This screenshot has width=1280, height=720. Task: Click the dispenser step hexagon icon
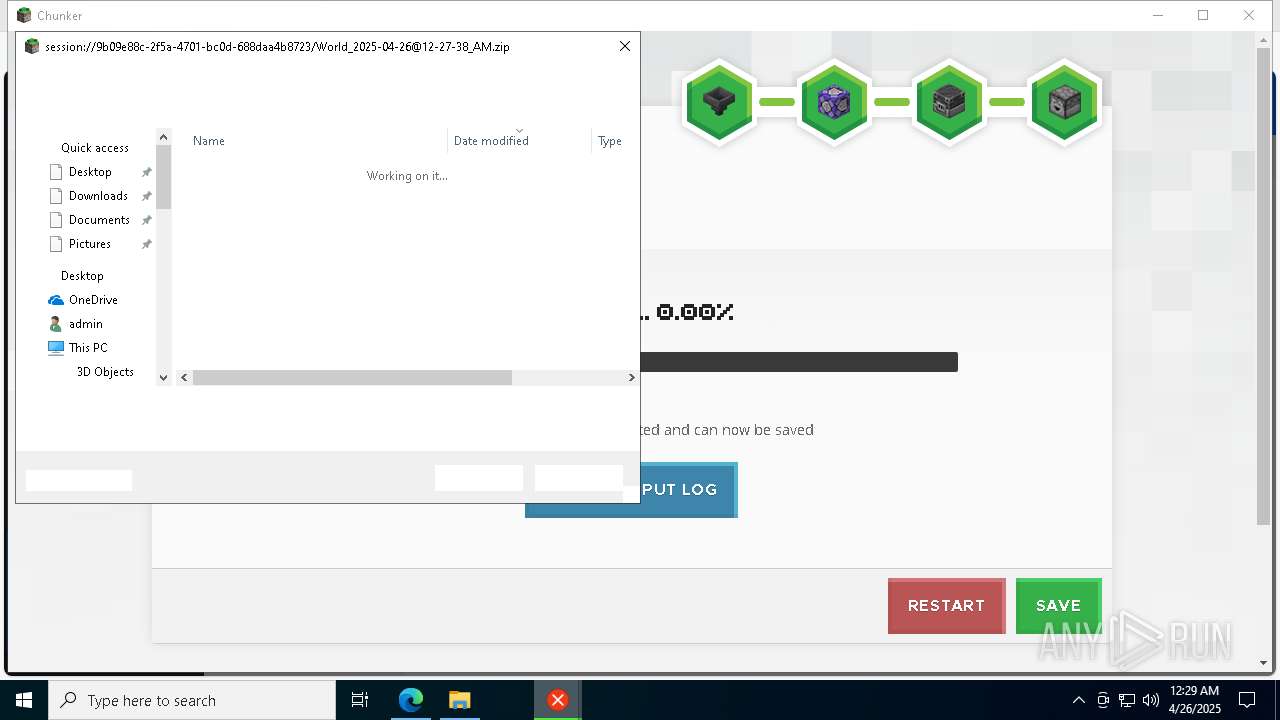tap(1064, 102)
